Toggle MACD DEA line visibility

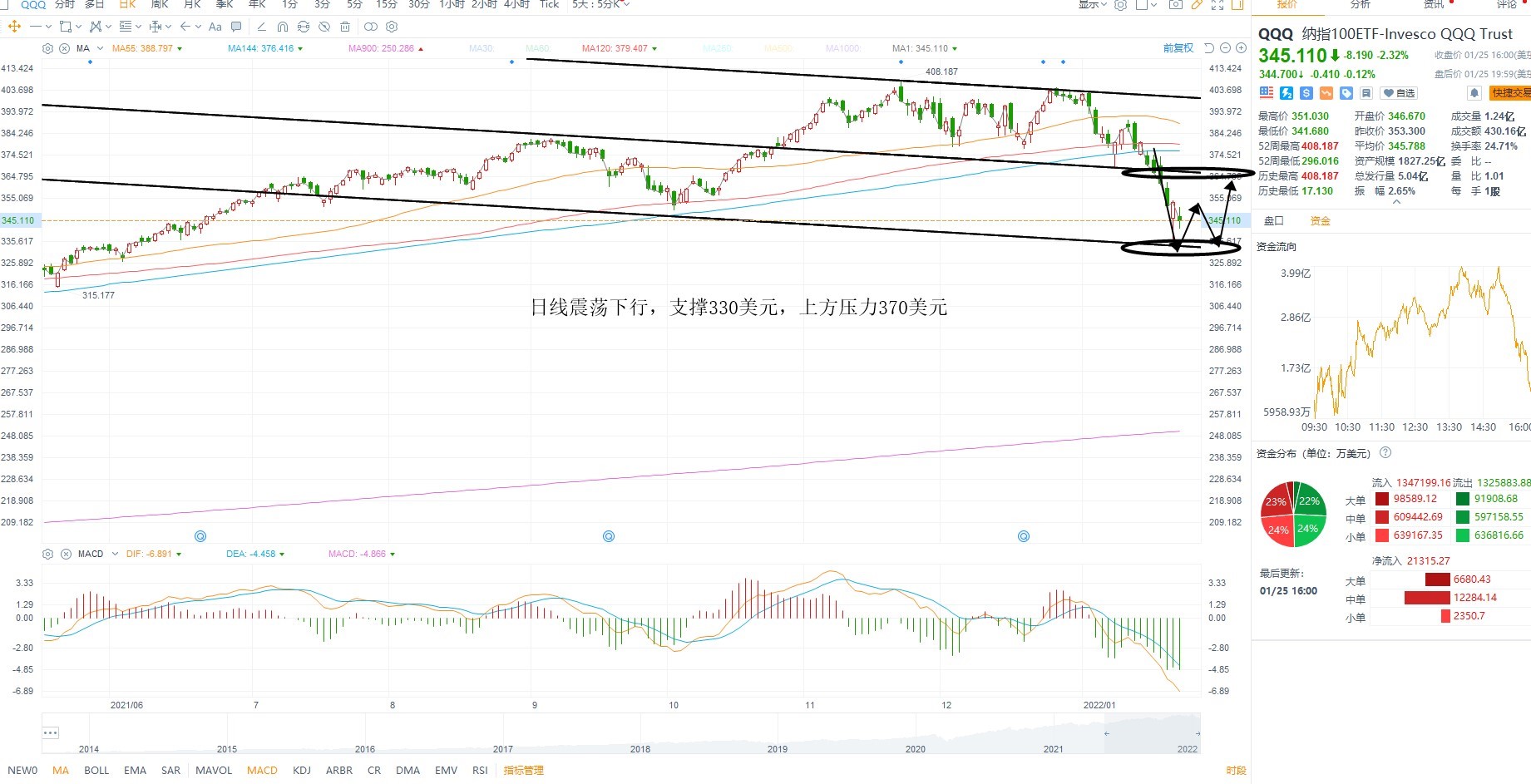pyautogui.click(x=254, y=554)
